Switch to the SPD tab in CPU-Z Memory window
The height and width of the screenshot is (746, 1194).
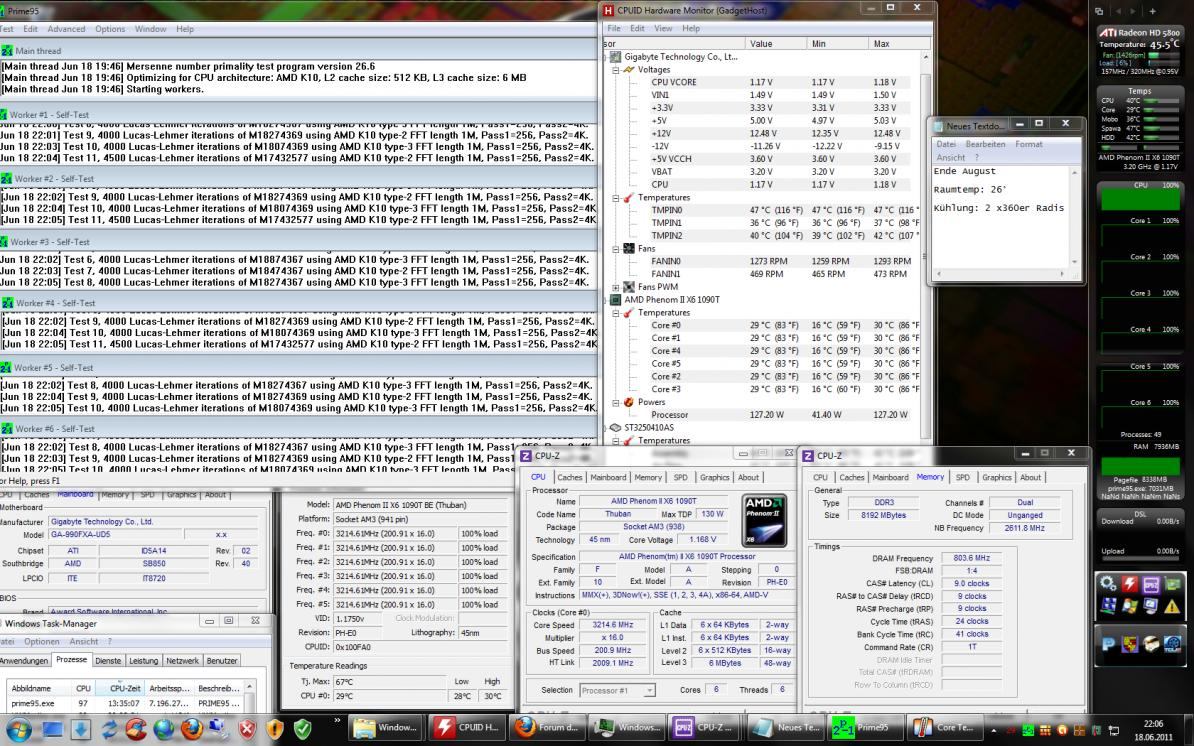click(x=963, y=477)
